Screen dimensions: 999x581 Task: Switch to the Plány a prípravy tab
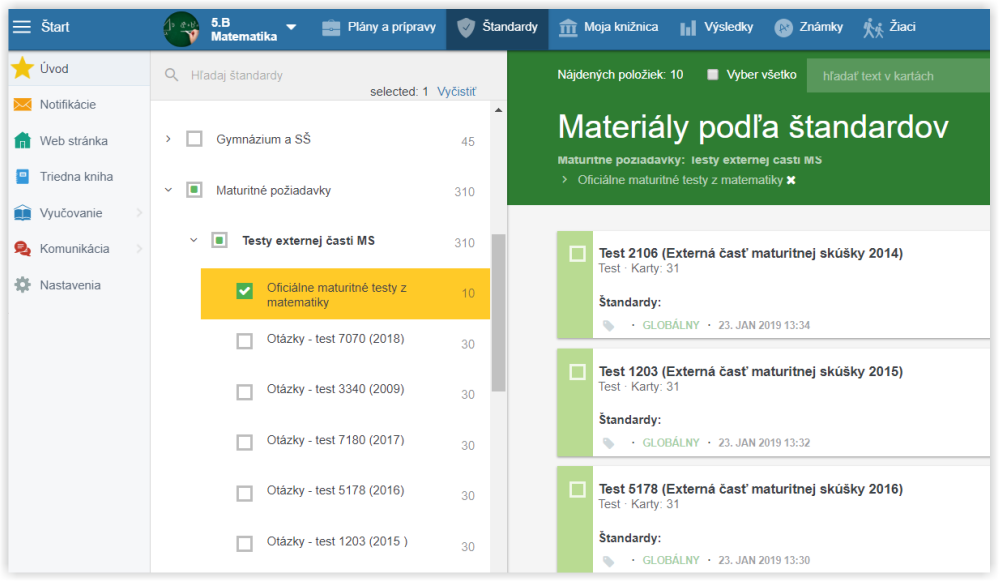click(379, 27)
